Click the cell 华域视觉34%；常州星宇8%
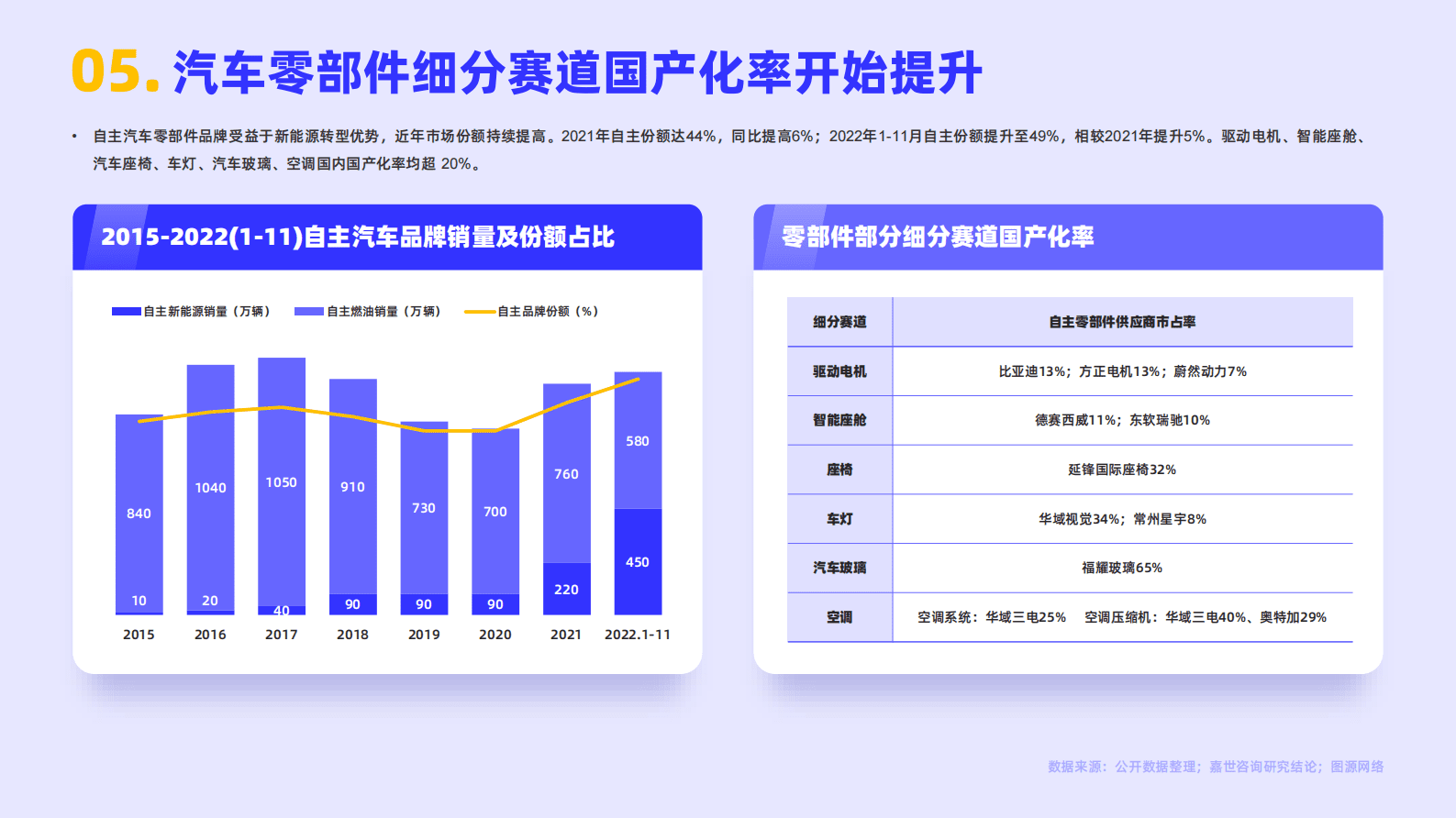This screenshot has width=1456, height=818. click(x=1122, y=519)
